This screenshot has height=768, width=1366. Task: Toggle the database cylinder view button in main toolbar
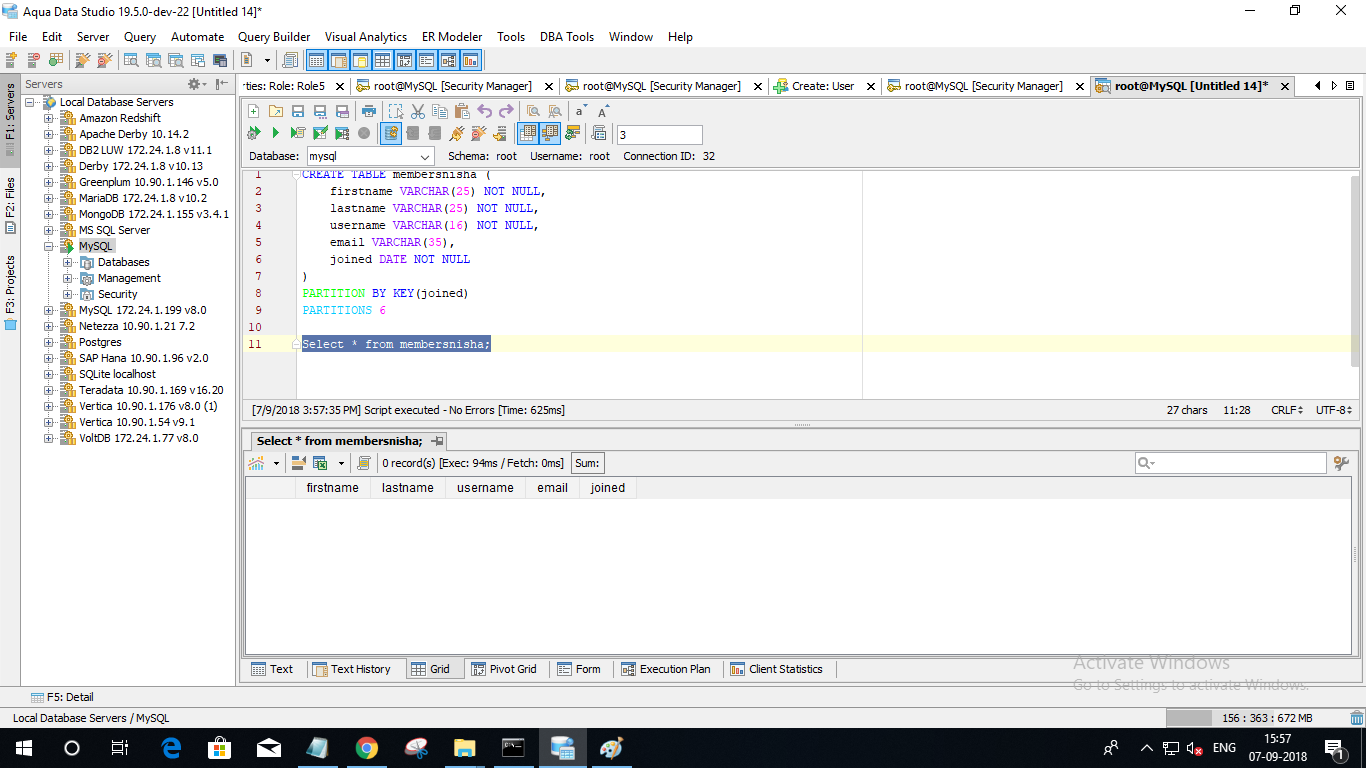pos(360,60)
